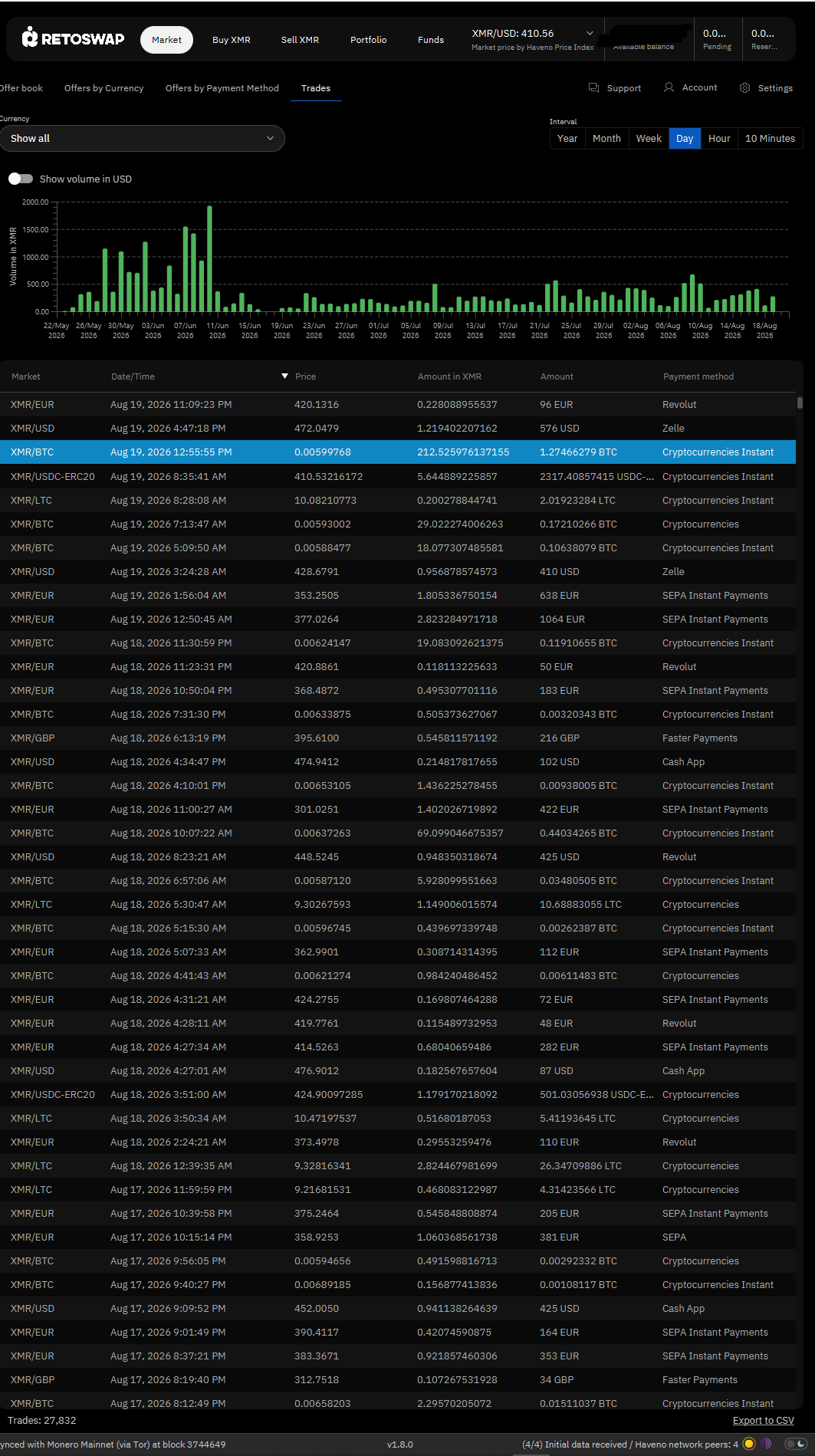Open the Currency Show all dropdown
Screen dimensions: 815x1456
pyautogui.click(x=142, y=138)
